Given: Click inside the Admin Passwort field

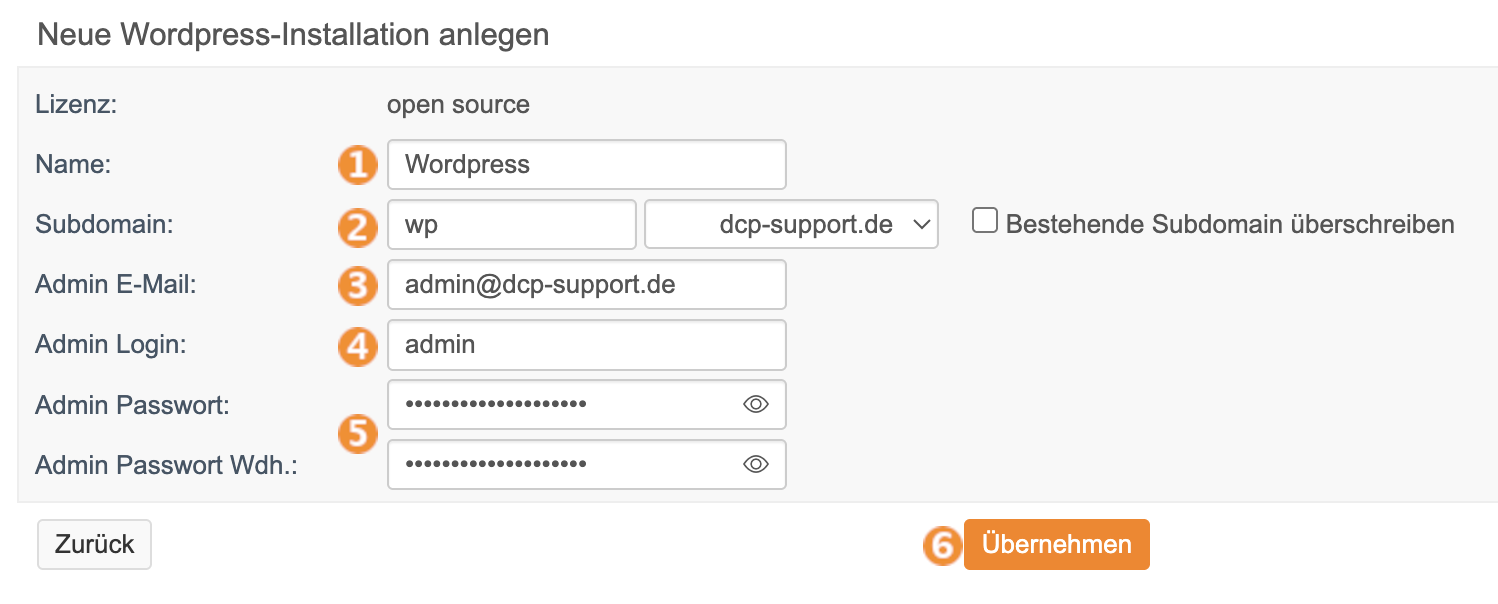Looking at the screenshot, I should coord(560,404).
